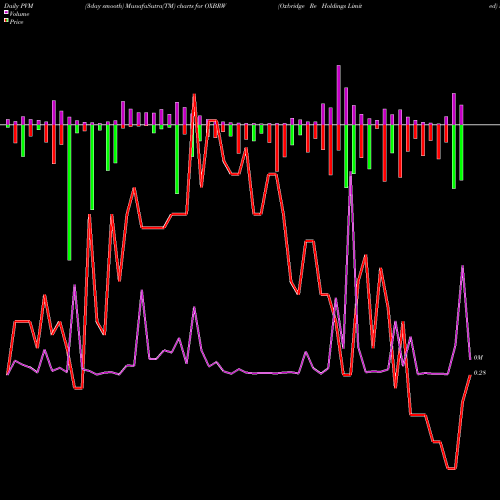Click the Daily PVM title text

tap(19, 6)
